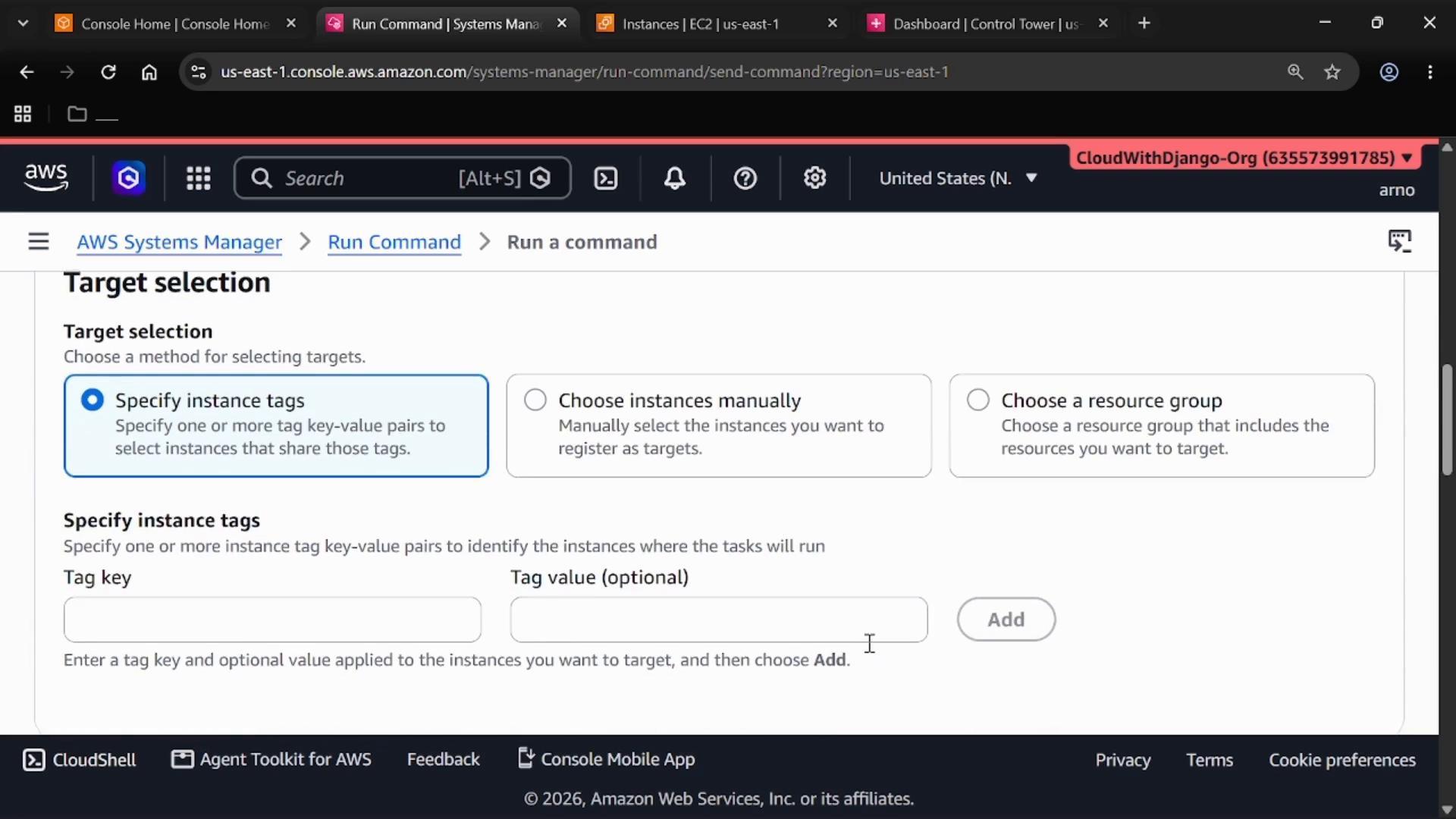Open the notifications bell
This screenshot has width=1456, height=819.
coord(675,178)
